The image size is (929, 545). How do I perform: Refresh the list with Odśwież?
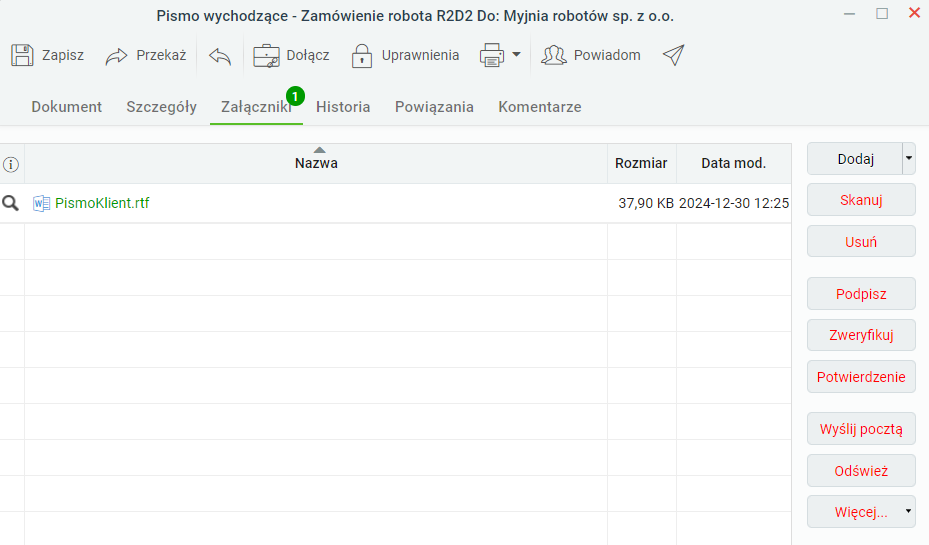tap(861, 470)
